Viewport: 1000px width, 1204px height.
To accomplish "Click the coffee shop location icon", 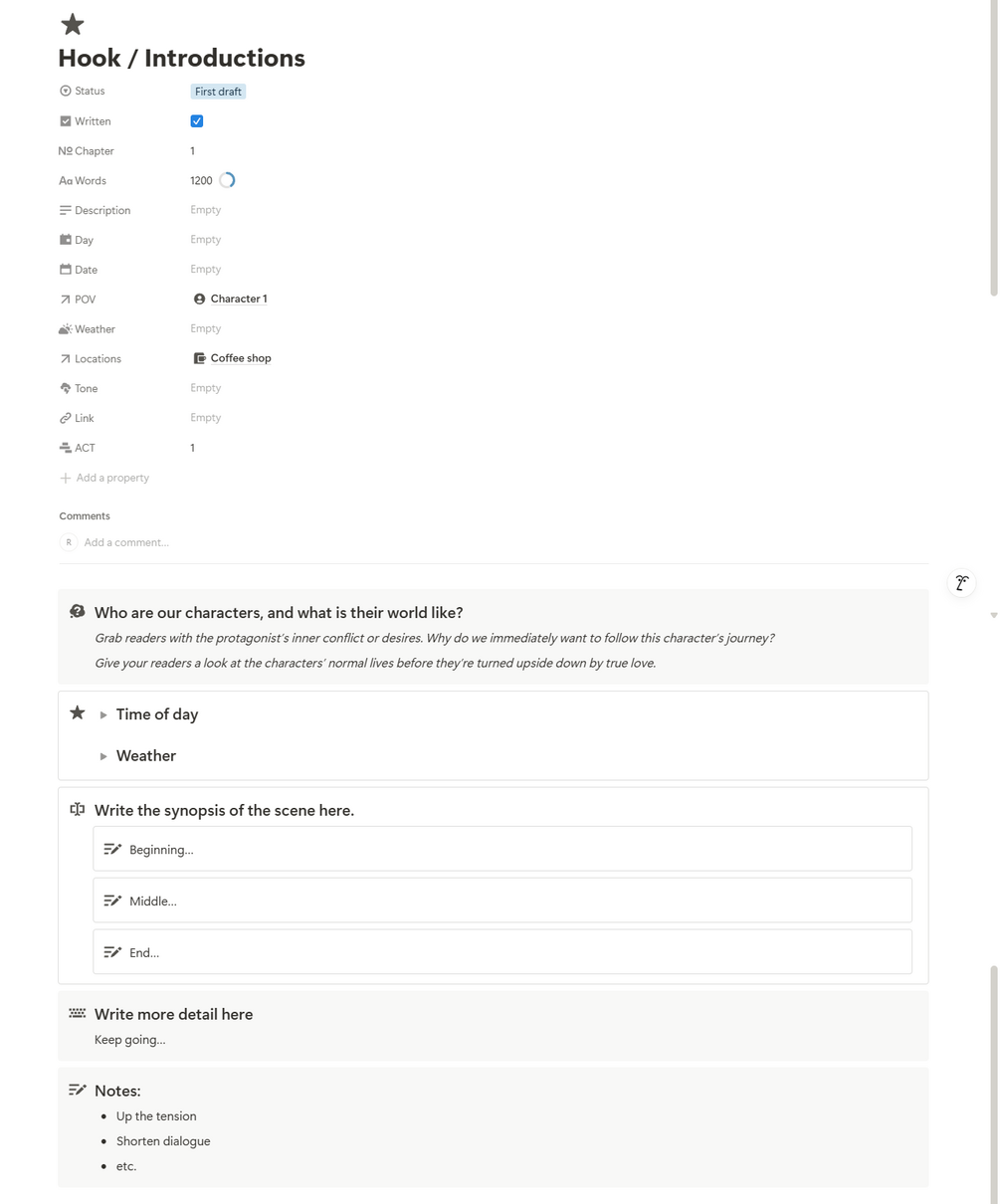I will pos(199,358).
